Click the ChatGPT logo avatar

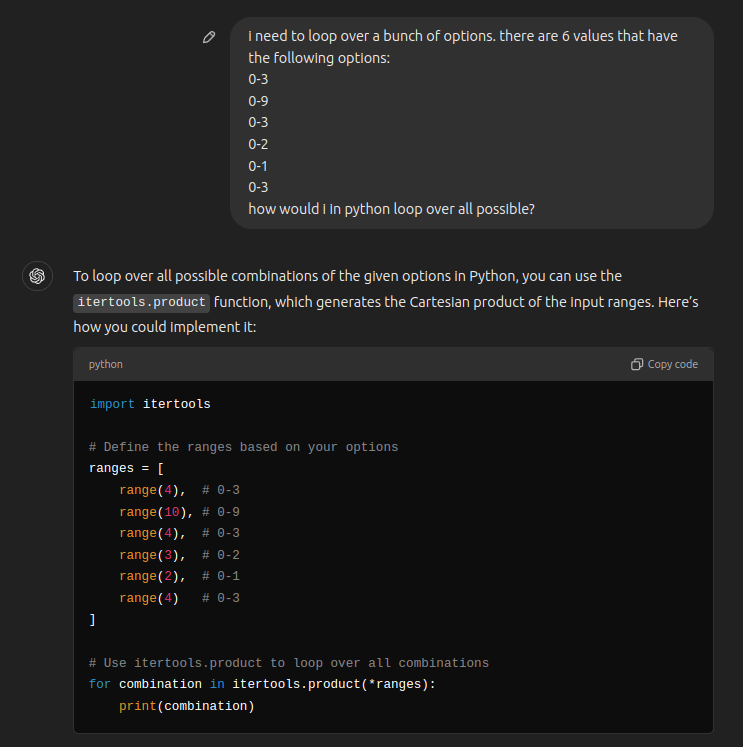[x=38, y=276]
